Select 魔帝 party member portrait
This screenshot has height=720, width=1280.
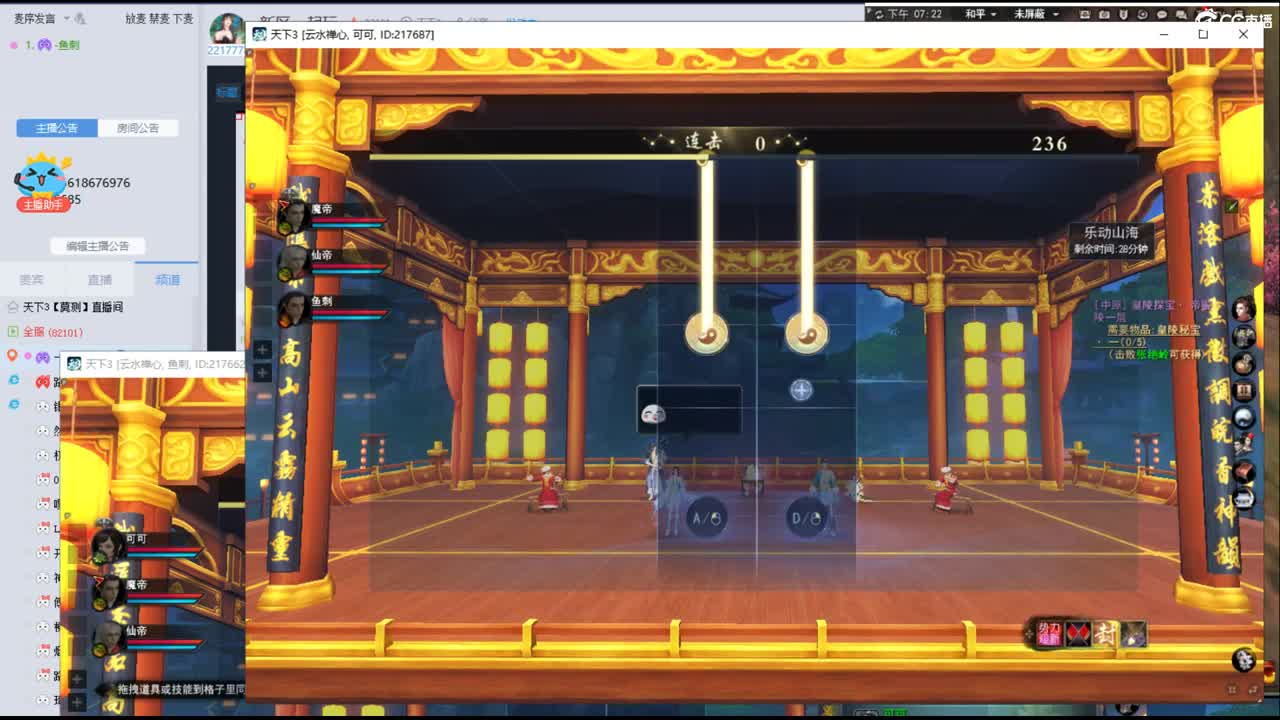click(292, 214)
